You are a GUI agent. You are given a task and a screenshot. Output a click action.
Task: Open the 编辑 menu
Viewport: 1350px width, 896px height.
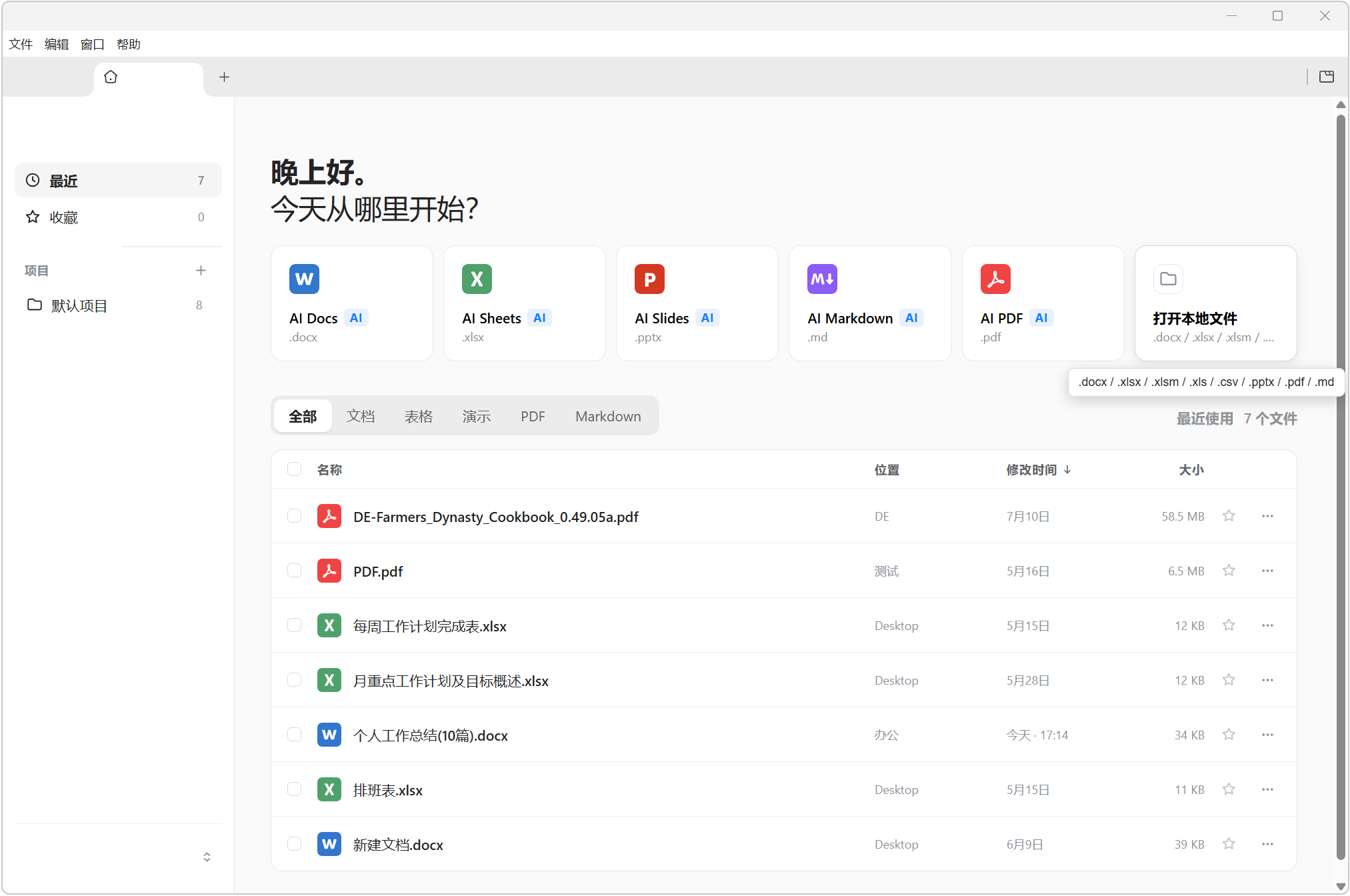[57, 44]
